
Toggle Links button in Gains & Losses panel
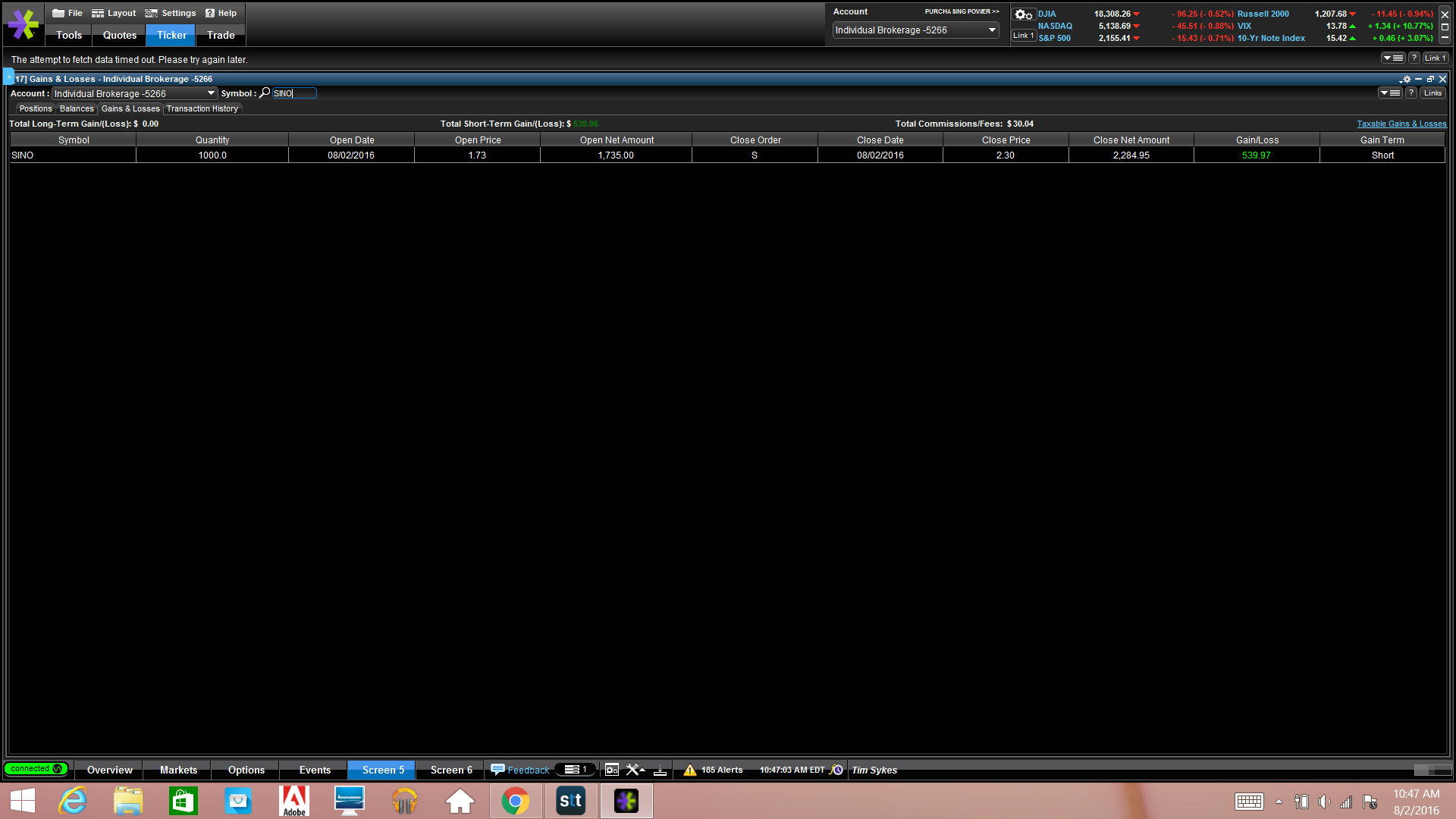(1432, 93)
